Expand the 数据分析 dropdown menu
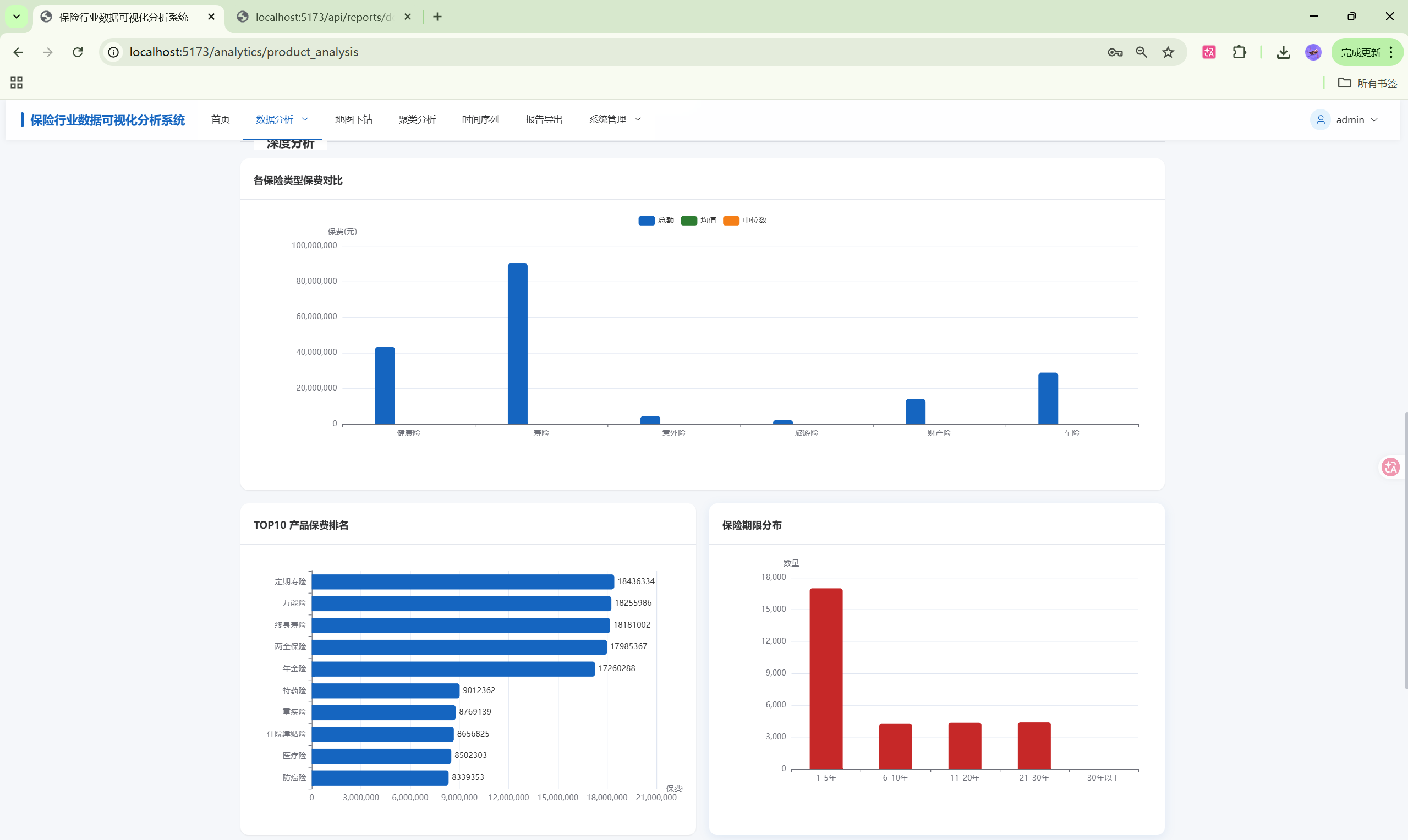This screenshot has width=1408, height=840. pyautogui.click(x=281, y=119)
